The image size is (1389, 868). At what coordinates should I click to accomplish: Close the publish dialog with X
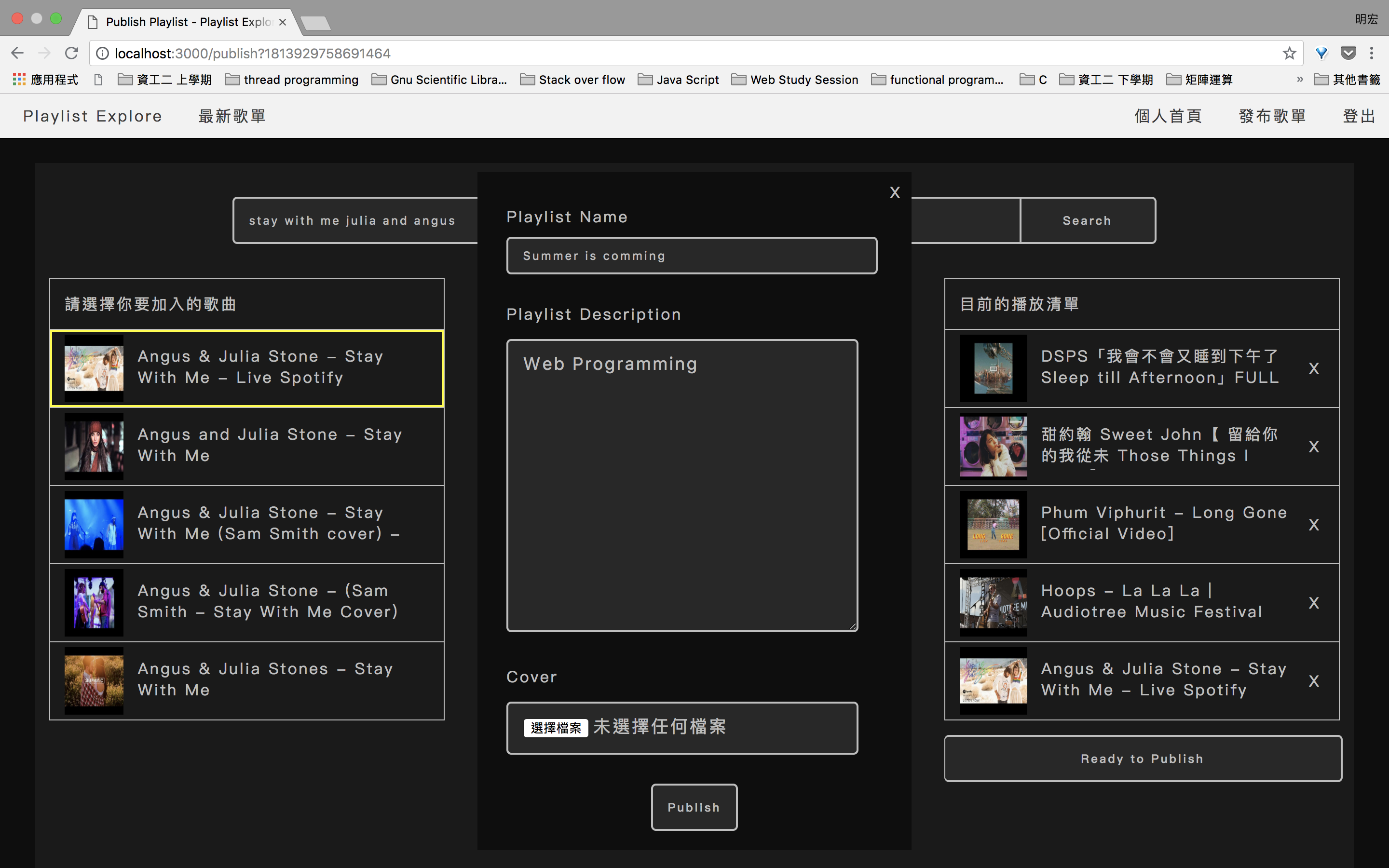[894, 193]
